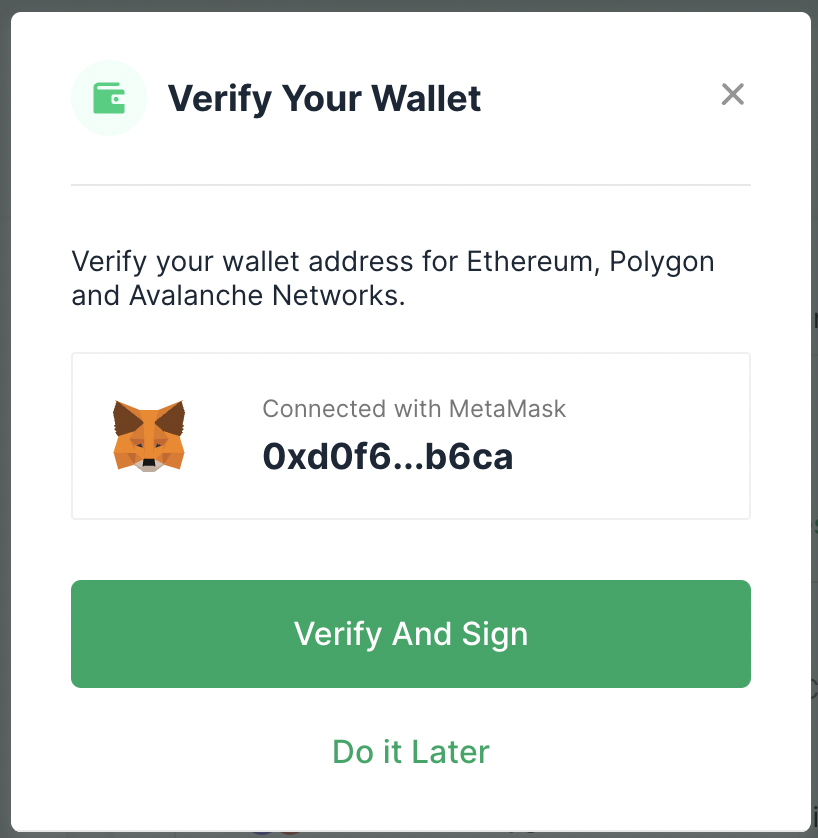The height and width of the screenshot is (838, 818).
Task: Click the divider line below the header
Action: click(411, 185)
